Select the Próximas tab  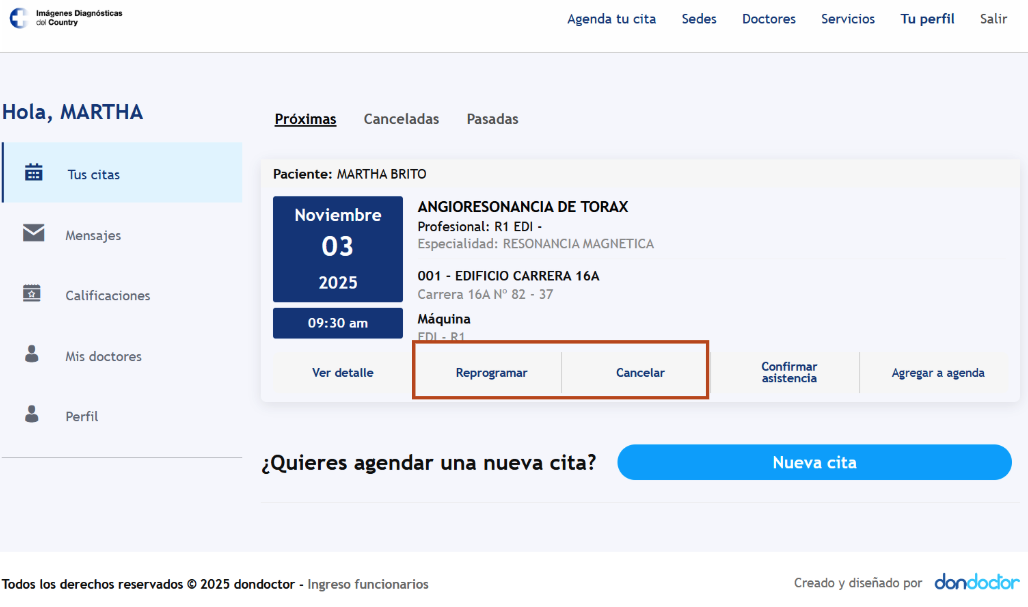(305, 119)
